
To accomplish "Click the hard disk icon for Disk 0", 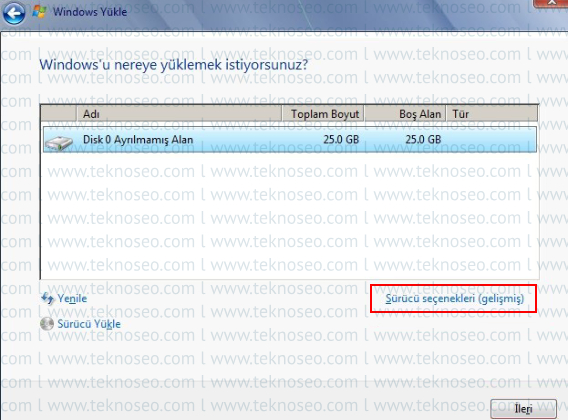I will [x=58, y=142].
